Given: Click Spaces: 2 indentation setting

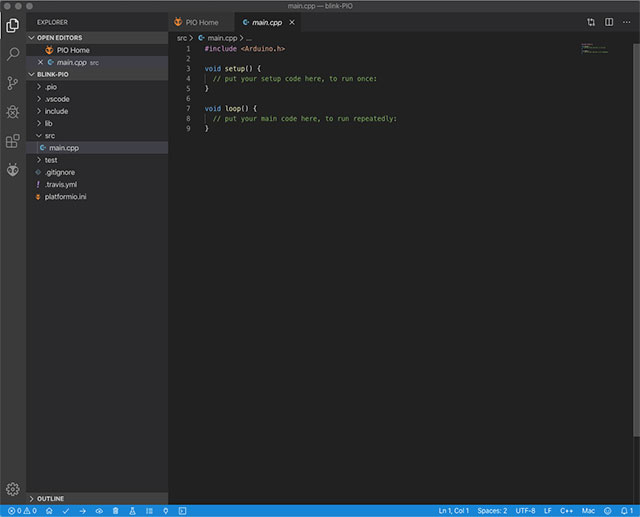Looking at the screenshot, I should 491,510.
